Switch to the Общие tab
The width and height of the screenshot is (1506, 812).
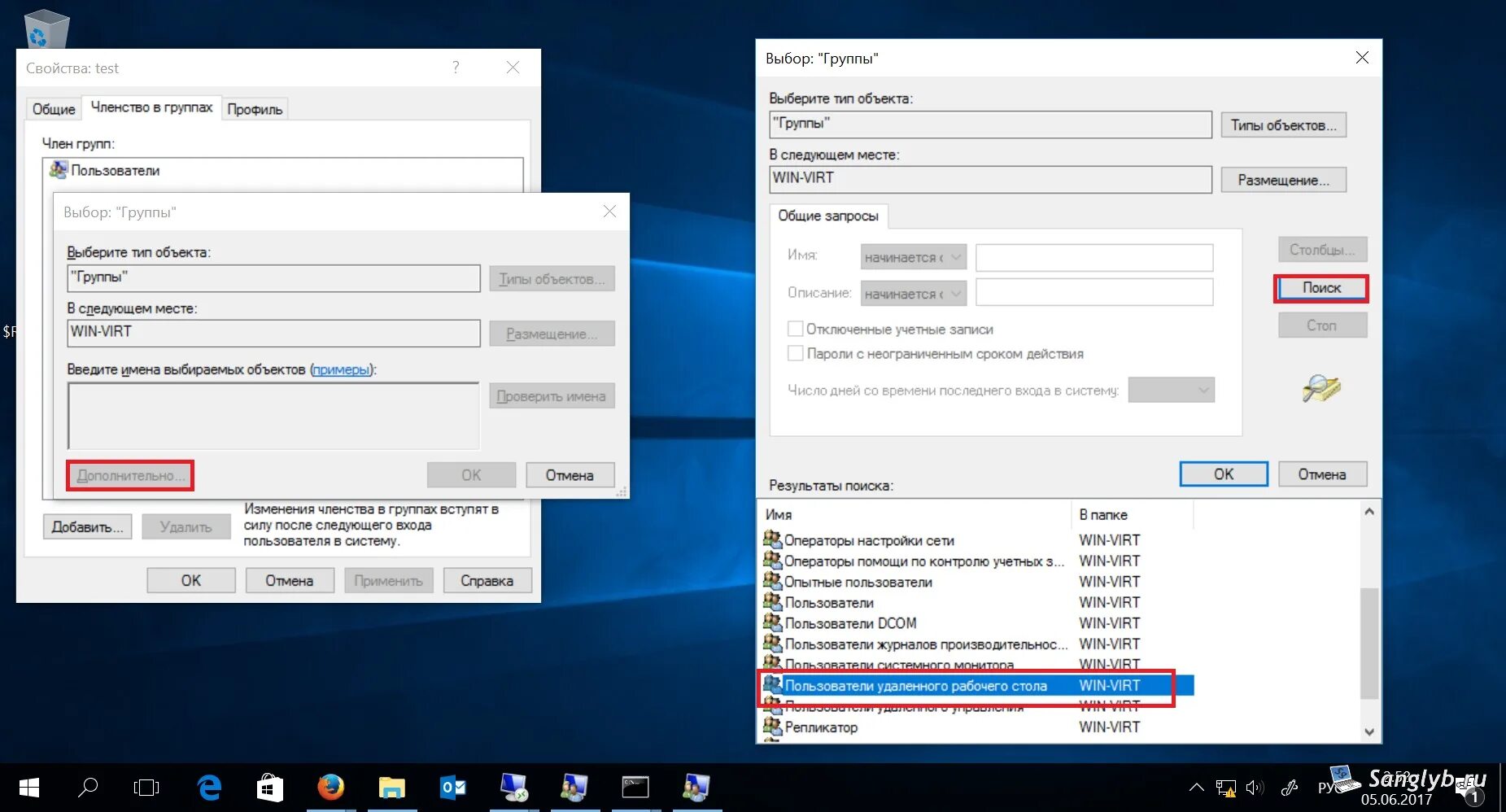point(54,109)
